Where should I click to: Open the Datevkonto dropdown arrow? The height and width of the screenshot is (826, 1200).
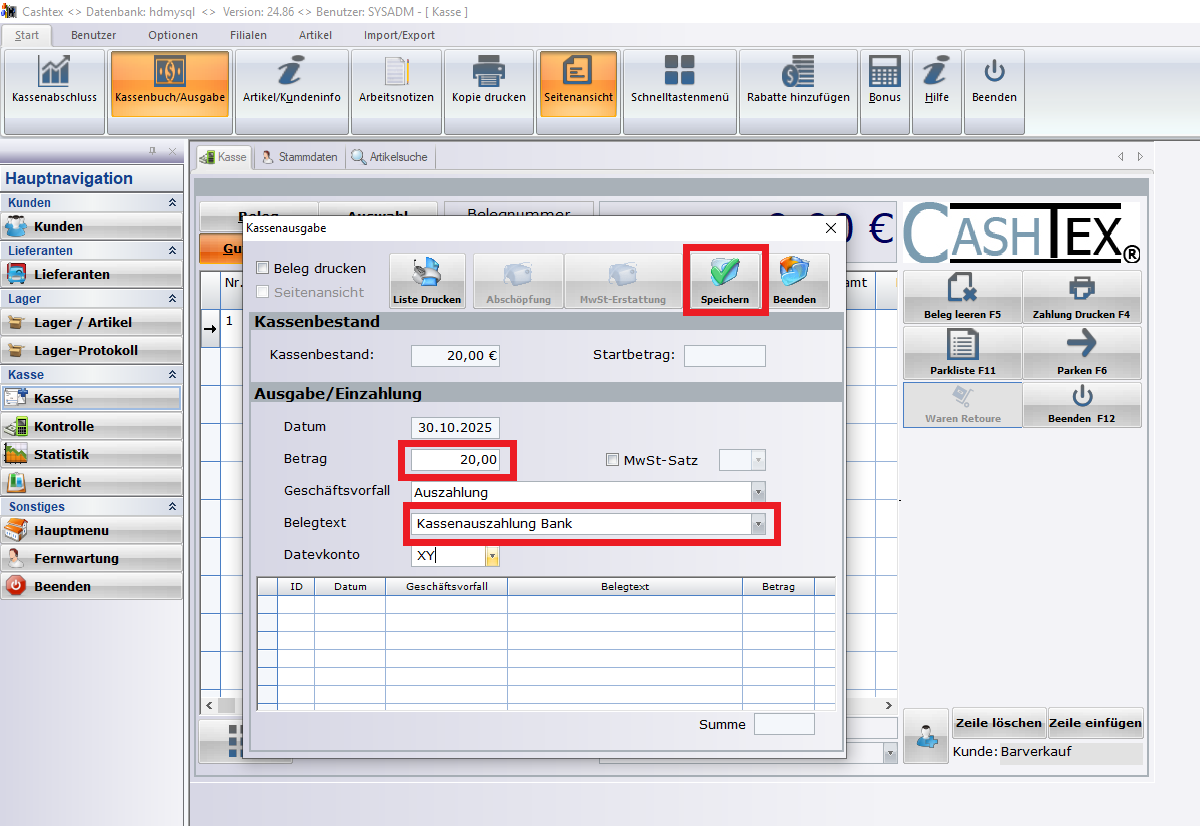click(x=492, y=556)
